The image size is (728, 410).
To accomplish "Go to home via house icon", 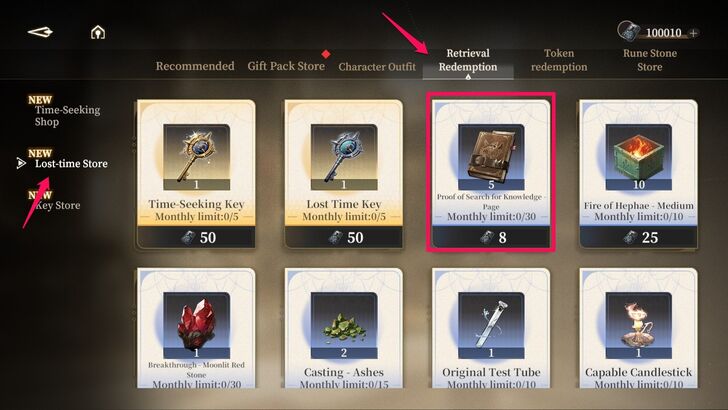I will tap(98, 32).
